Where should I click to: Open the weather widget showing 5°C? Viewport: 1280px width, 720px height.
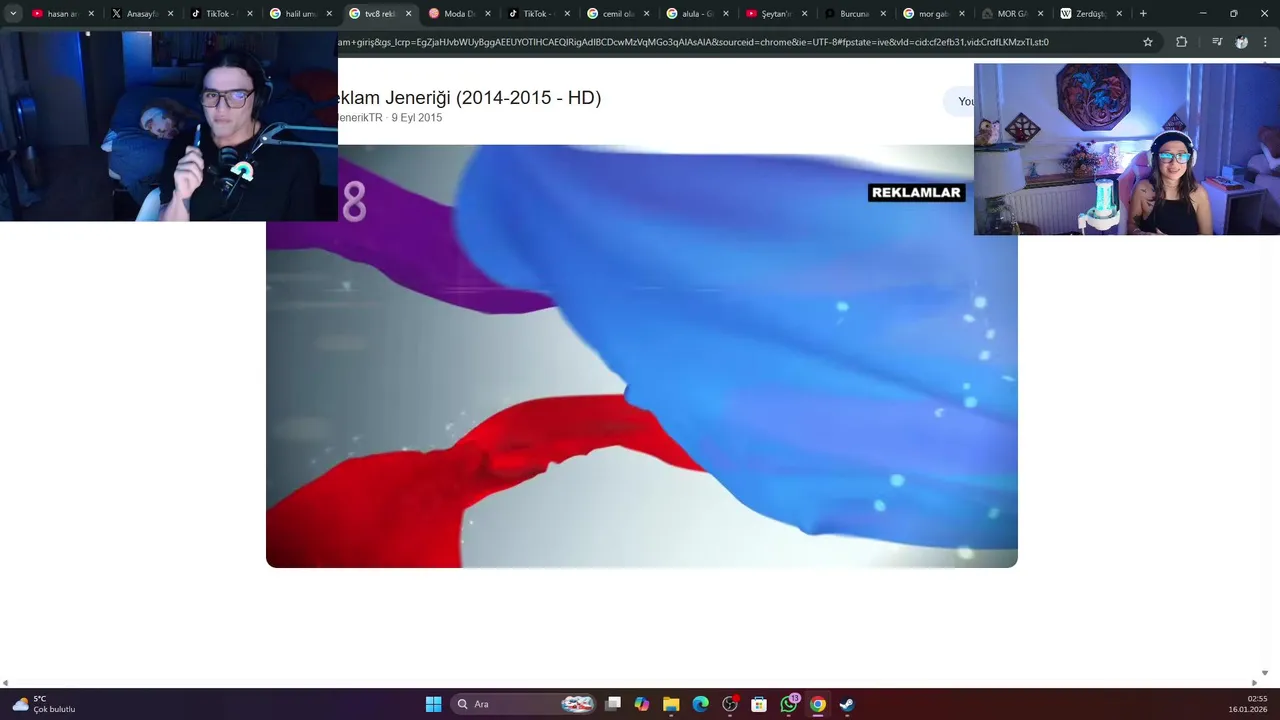[x=44, y=704]
